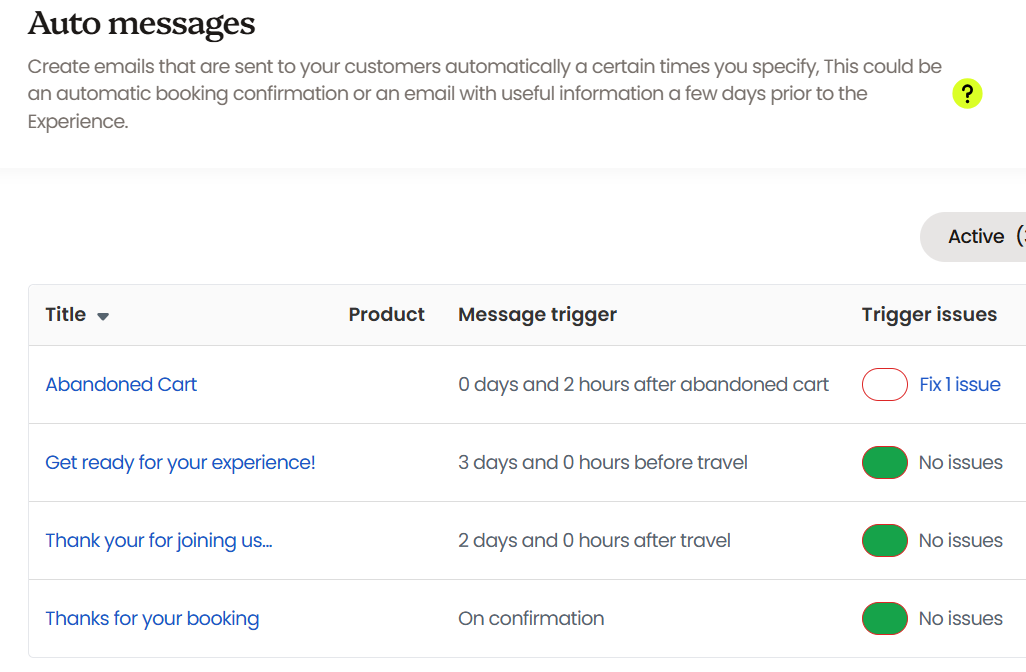Open the yellow help question mark icon
Screen dimensions: 1026x672
967,94
